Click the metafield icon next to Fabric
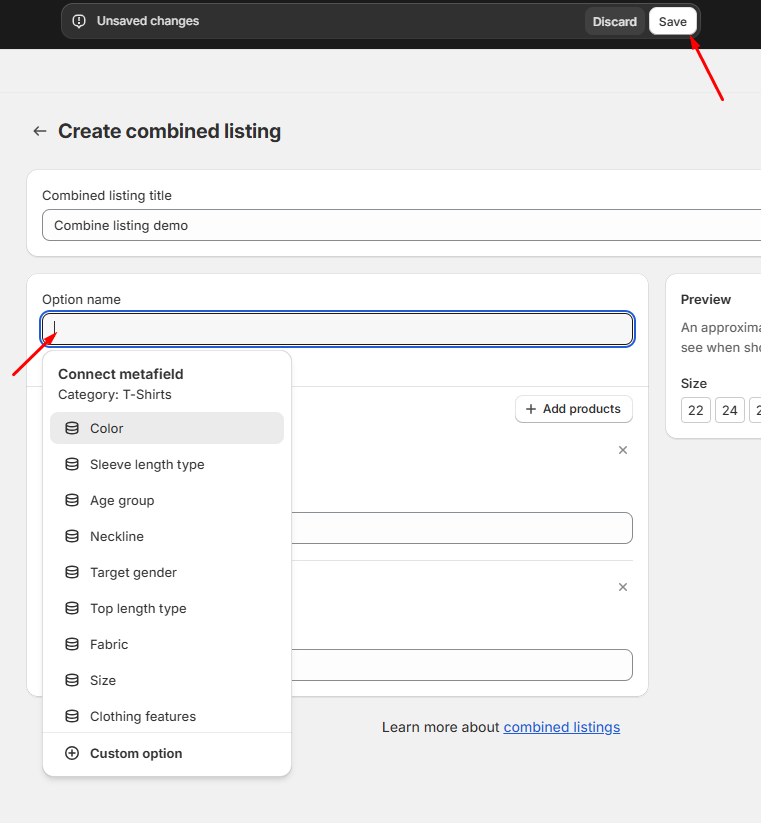 coord(72,644)
